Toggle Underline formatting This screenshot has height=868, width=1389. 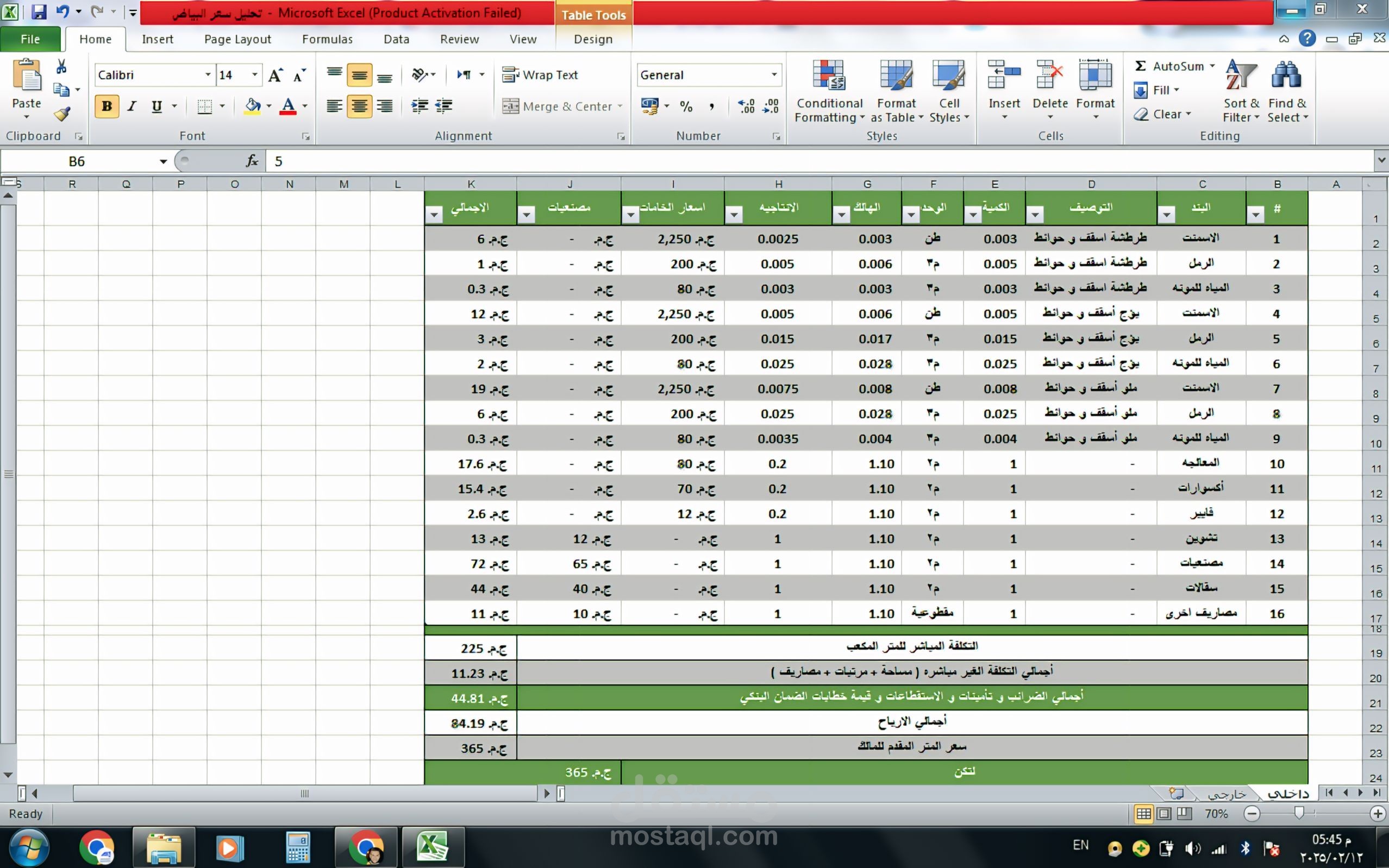tap(156, 106)
